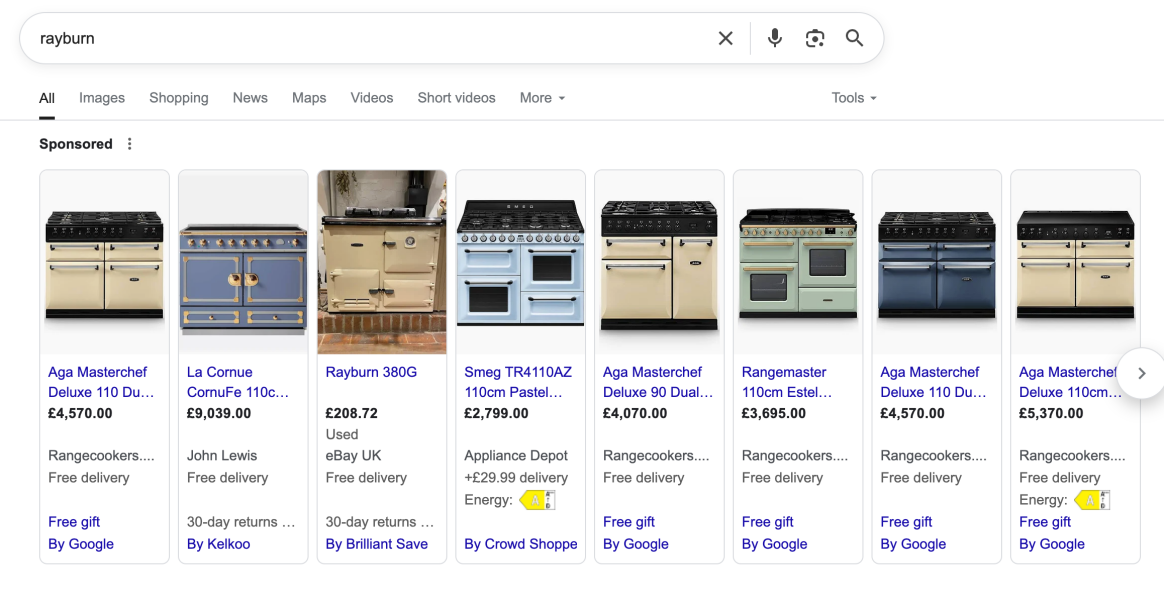Open search by image camera icon
Viewport: 1164px width, 600px height.
click(815, 38)
